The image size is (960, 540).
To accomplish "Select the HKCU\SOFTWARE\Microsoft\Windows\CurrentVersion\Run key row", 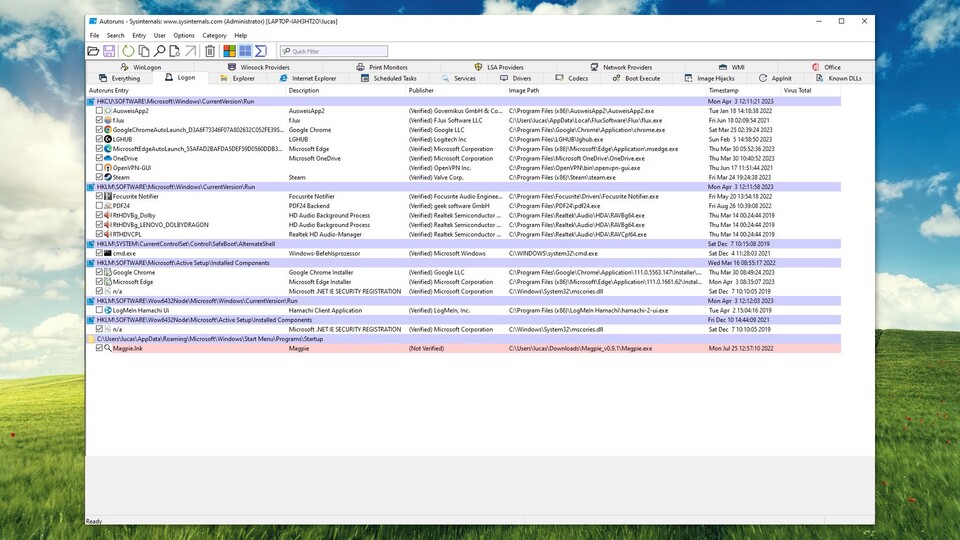I will click(x=463, y=102).
